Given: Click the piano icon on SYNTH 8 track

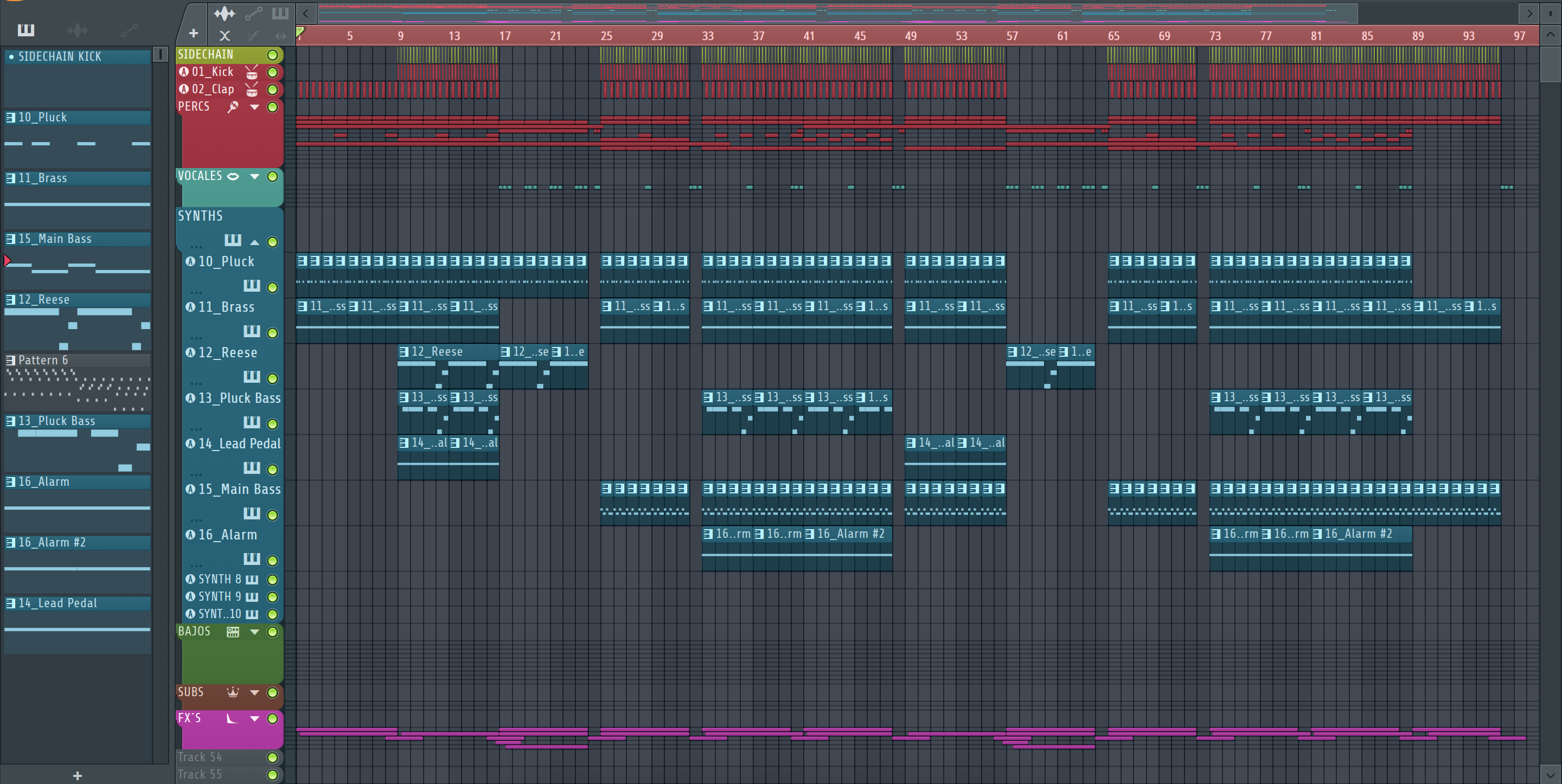Looking at the screenshot, I should click(252, 579).
